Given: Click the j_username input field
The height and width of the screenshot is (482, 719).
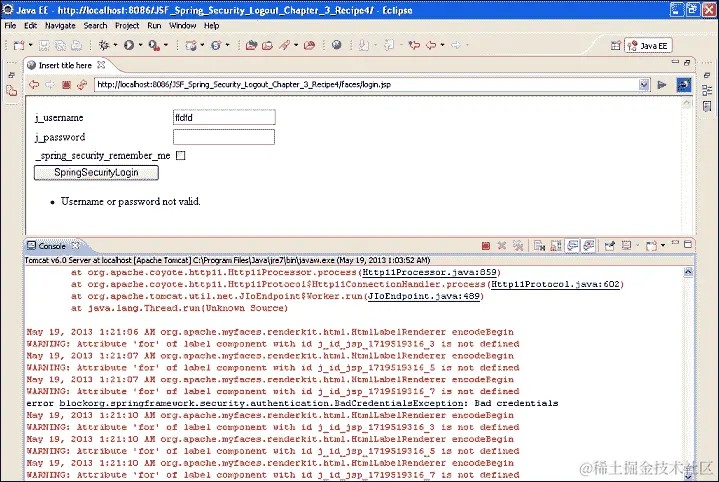Looking at the screenshot, I should pos(224,117).
